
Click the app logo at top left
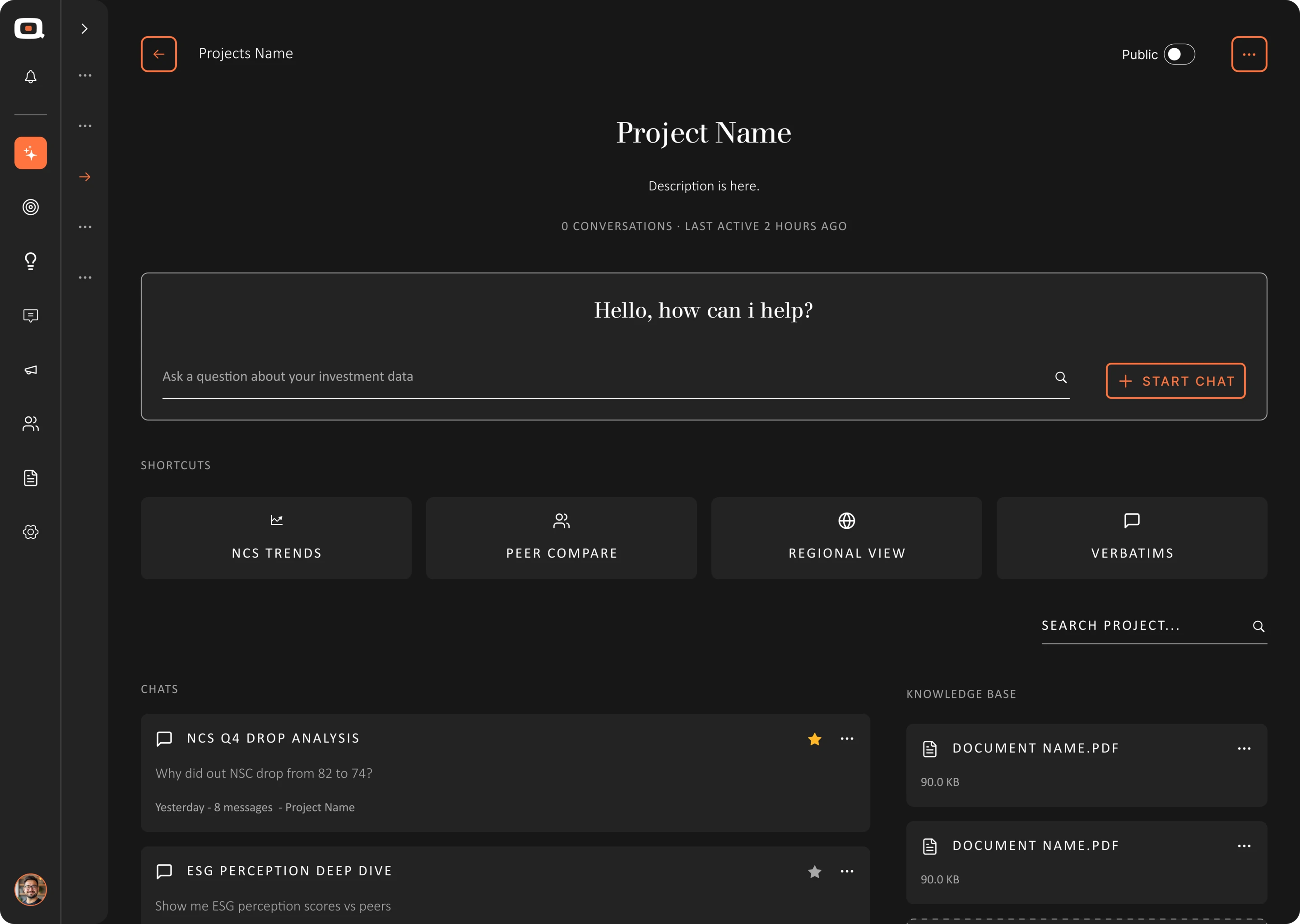30,28
